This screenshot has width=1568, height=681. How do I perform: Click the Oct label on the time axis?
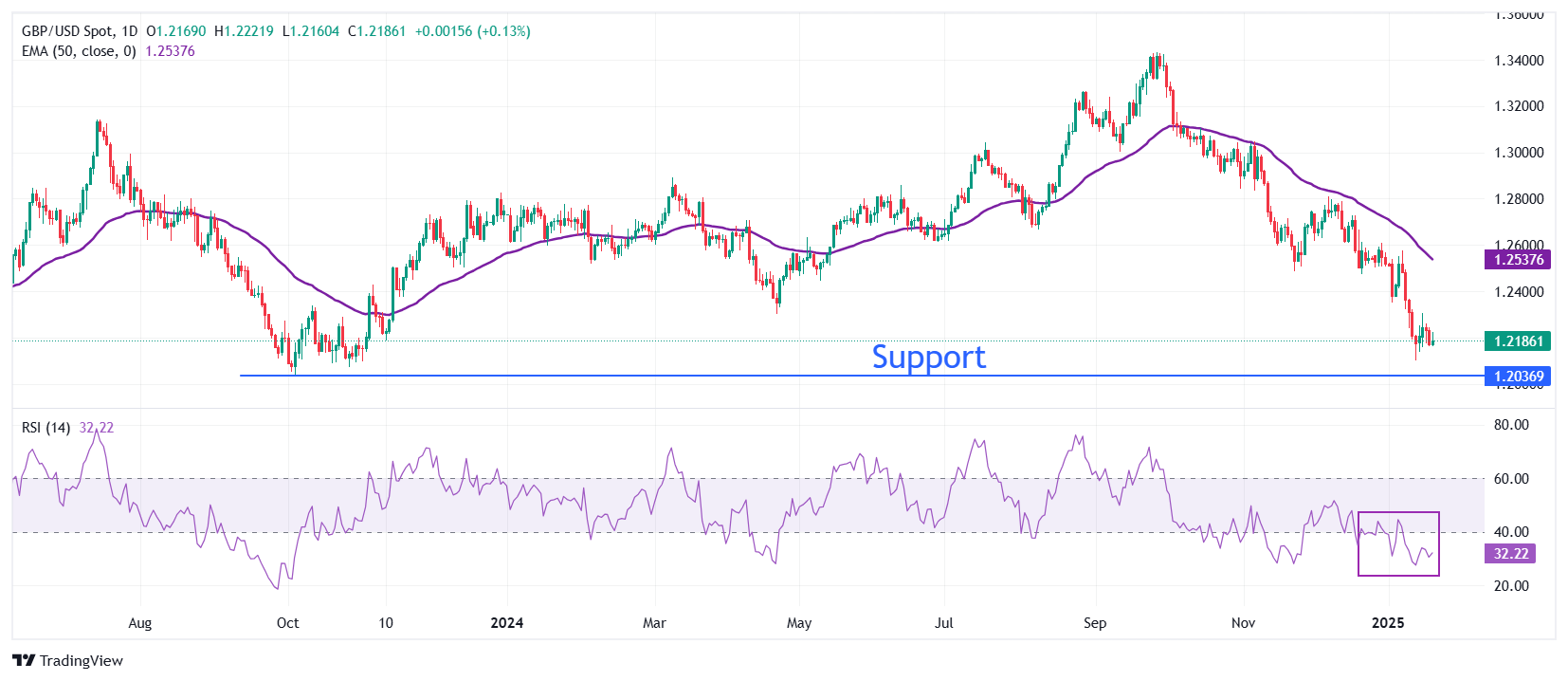click(x=287, y=623)
